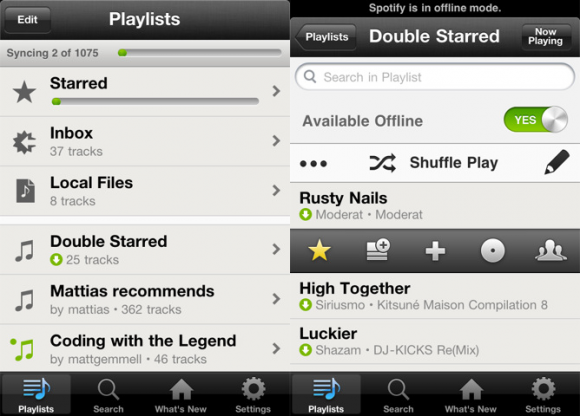Expand the Starred playlist chevron
580x416 pixels.
tap(276, 91)
